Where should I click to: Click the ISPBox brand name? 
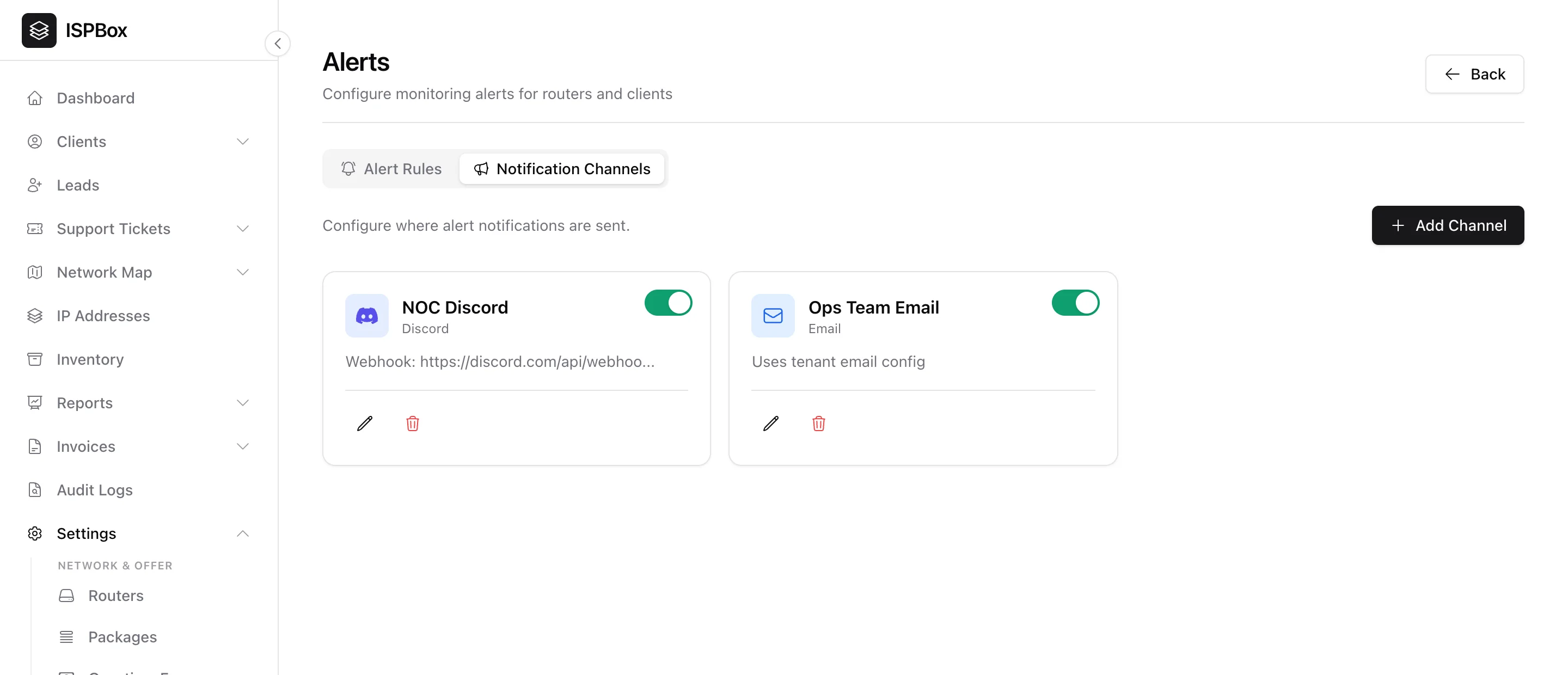tap(96, 30)
